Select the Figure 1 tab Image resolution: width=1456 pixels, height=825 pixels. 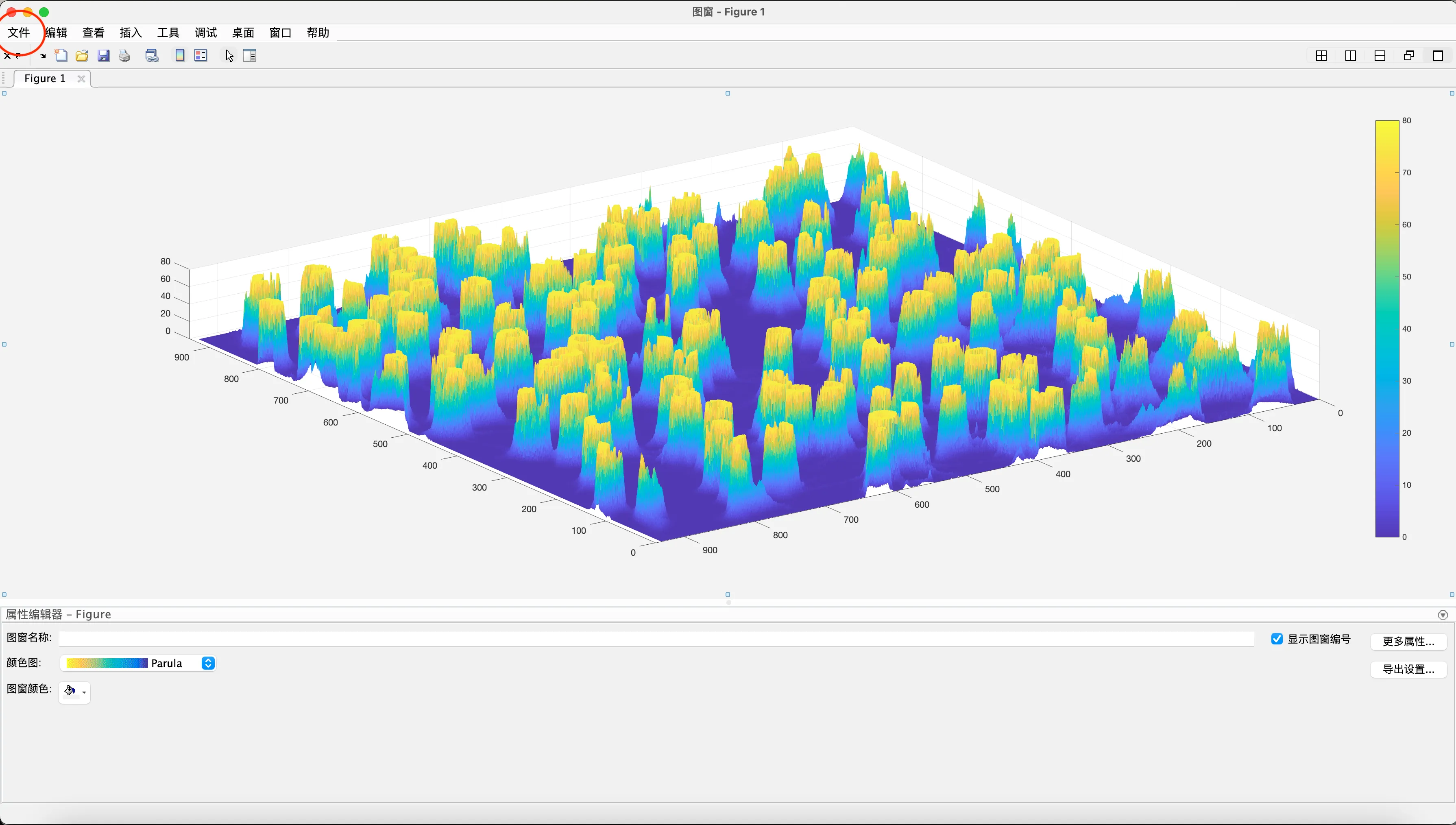click(x=45, y=79)
